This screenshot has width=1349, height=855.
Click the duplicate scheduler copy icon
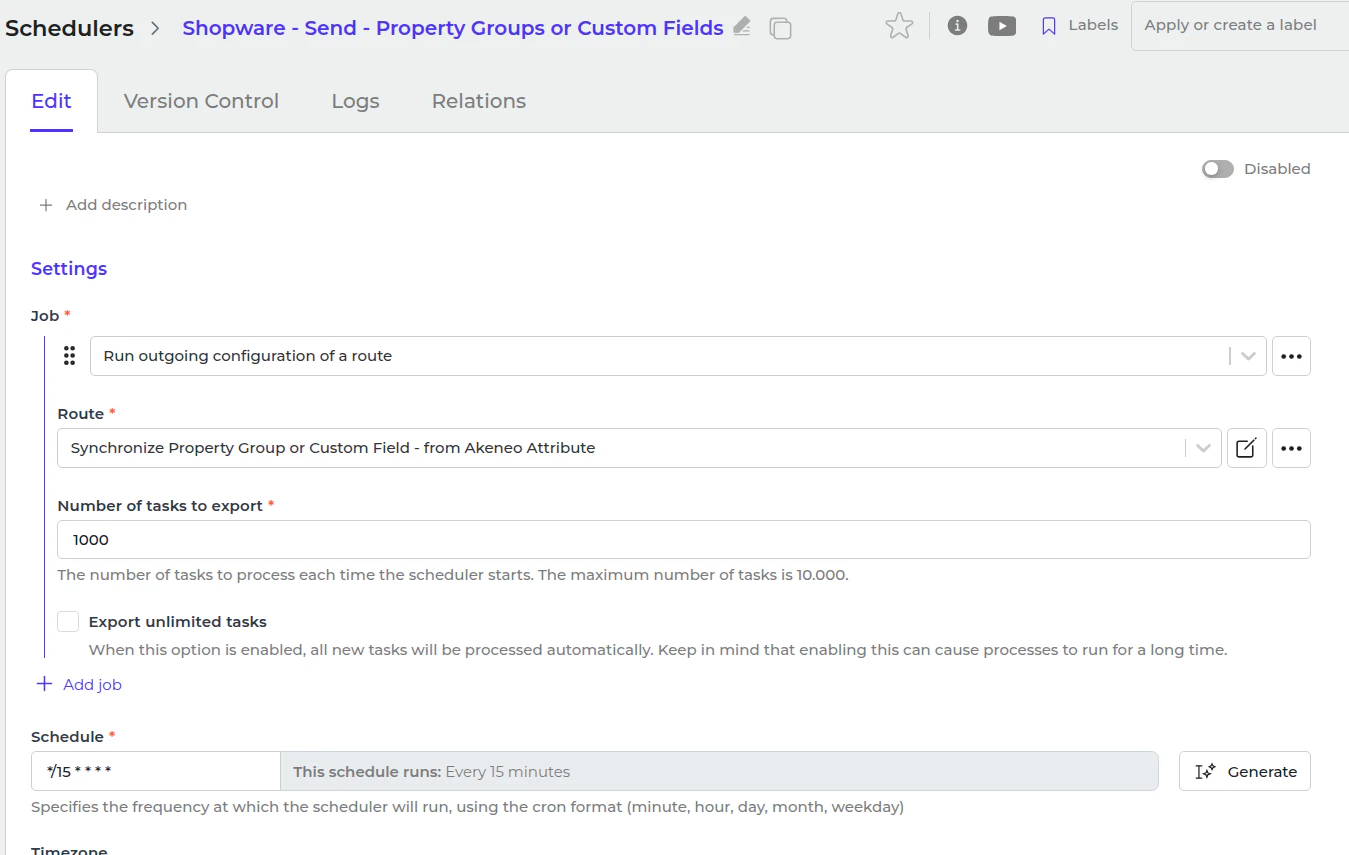pyautogui.click(x=780, y=28)
